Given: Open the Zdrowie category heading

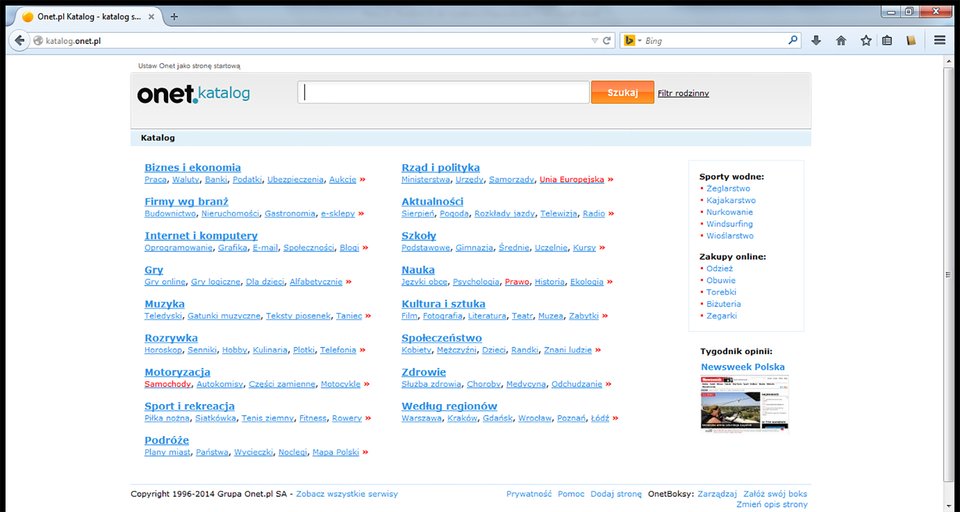Looking at the screenshot, I should coord(424,372).
